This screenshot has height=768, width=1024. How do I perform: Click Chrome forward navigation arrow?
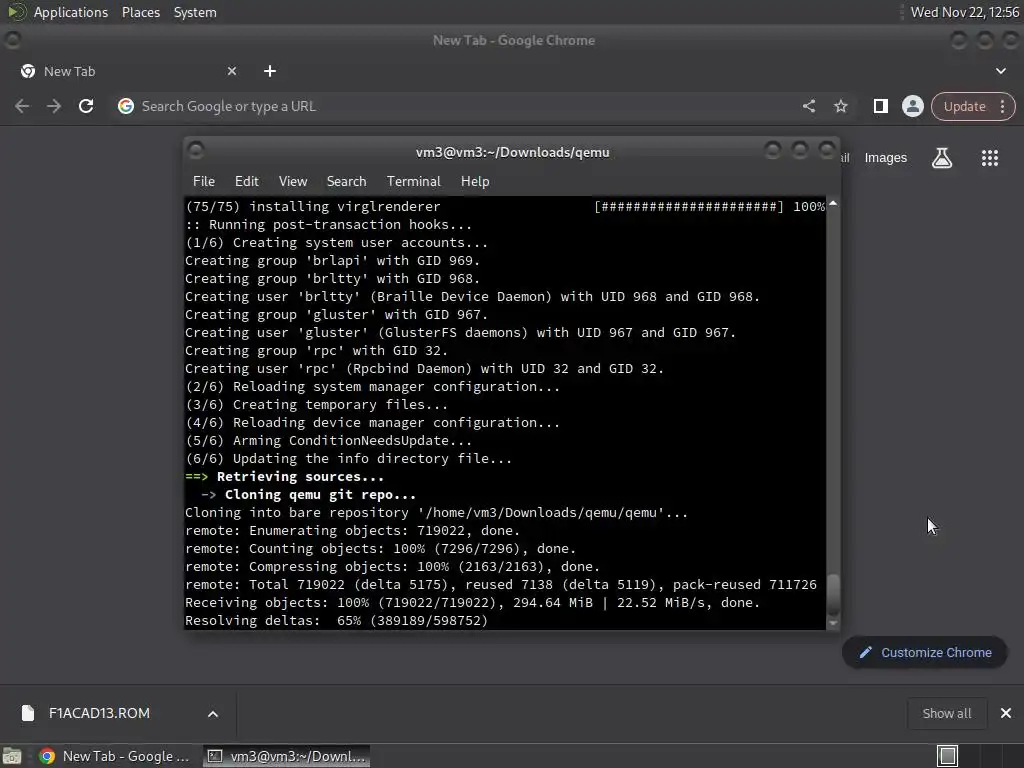[54, 106]
